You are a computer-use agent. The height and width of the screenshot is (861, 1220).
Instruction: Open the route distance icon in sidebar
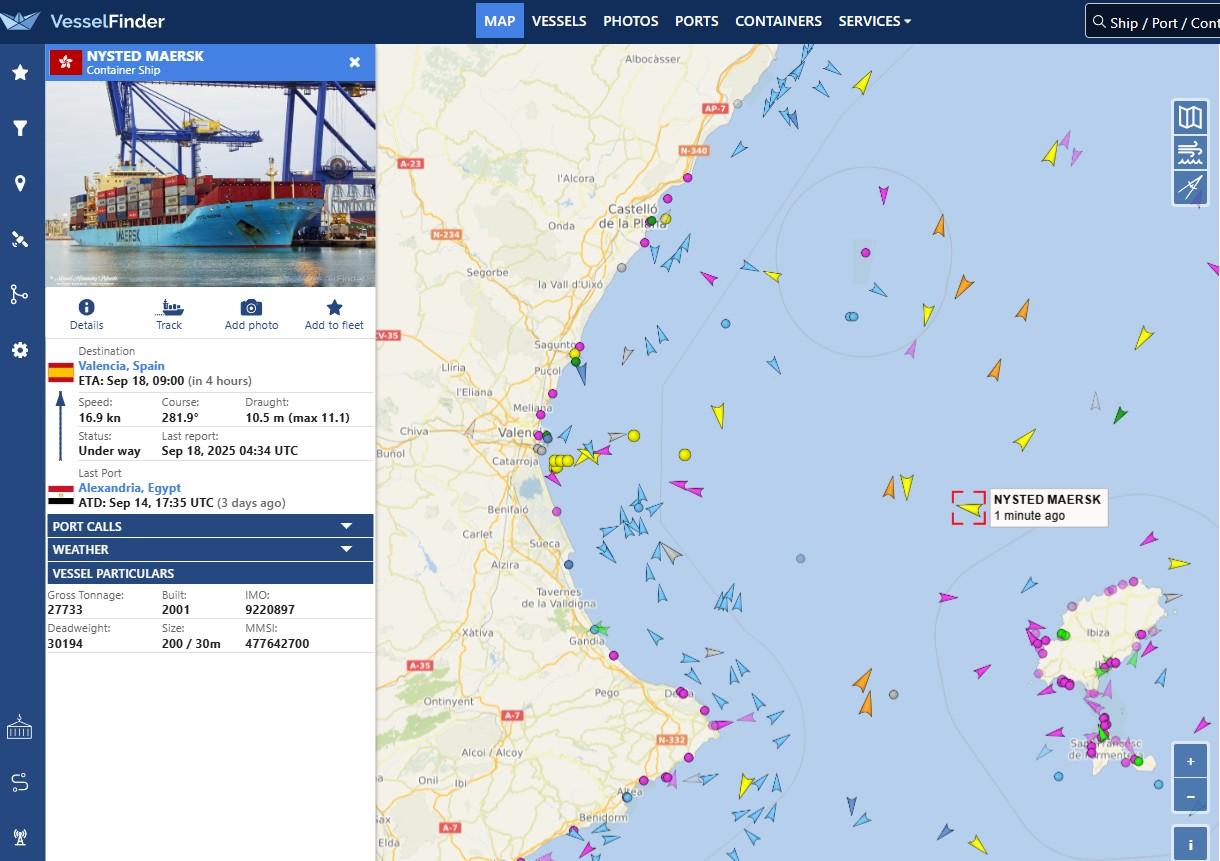pos(19,782)
